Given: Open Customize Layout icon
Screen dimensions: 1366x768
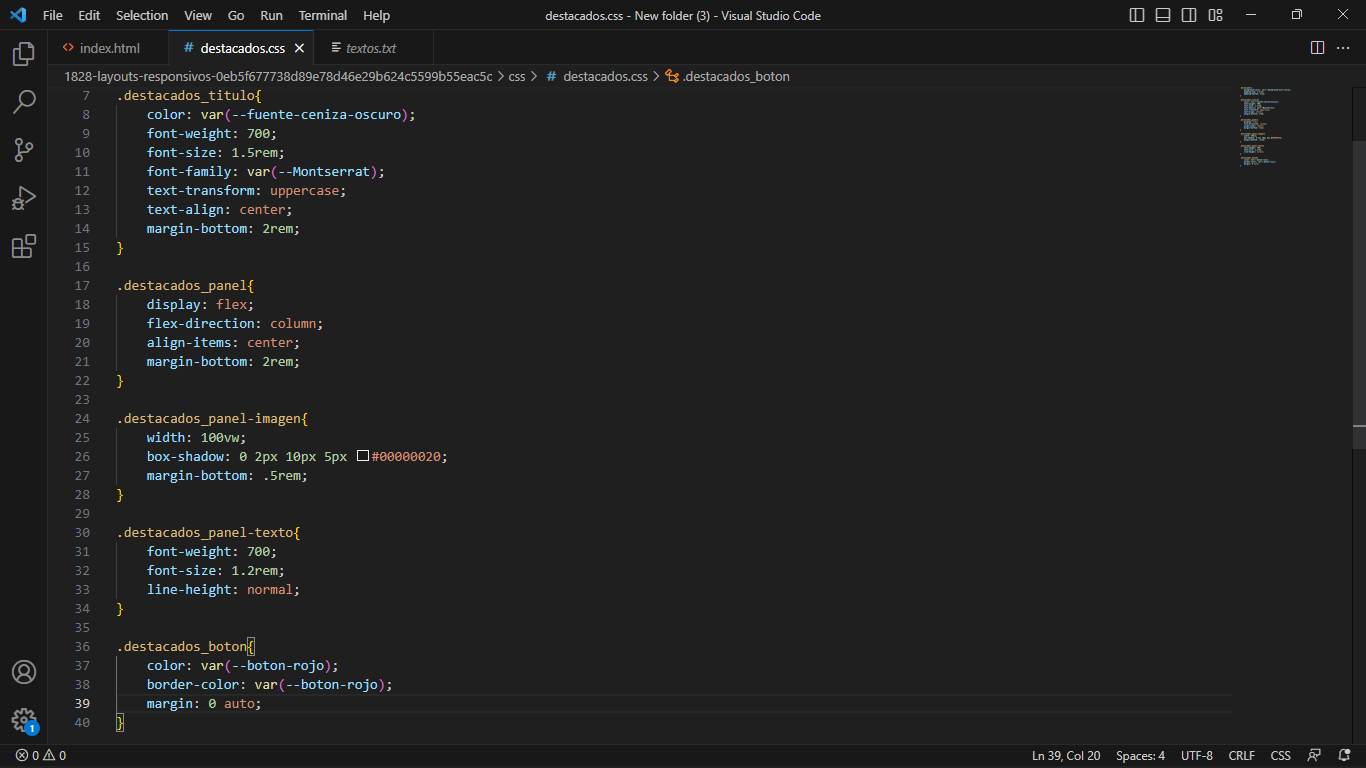Looking at the screenshot, I should tap(1215, 15).
